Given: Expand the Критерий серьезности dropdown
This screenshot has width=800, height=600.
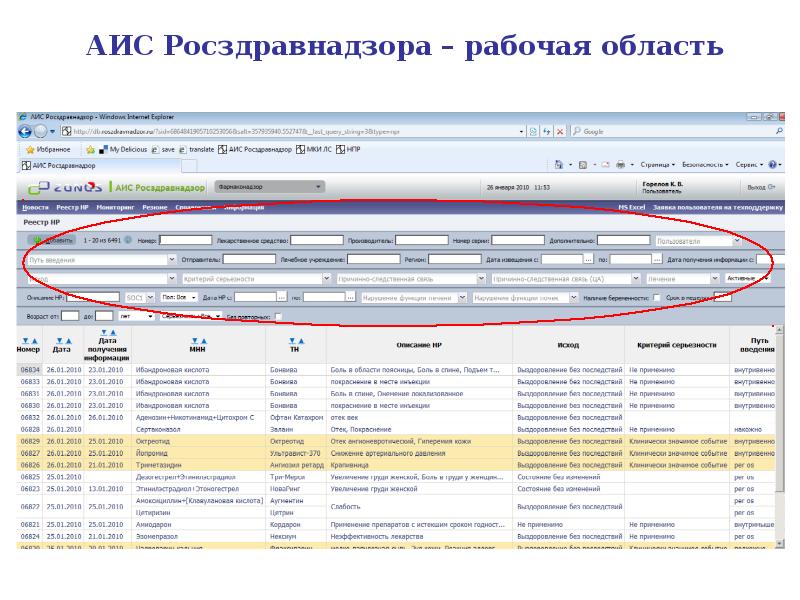Looking at the screenshot, I should [326, 279].
